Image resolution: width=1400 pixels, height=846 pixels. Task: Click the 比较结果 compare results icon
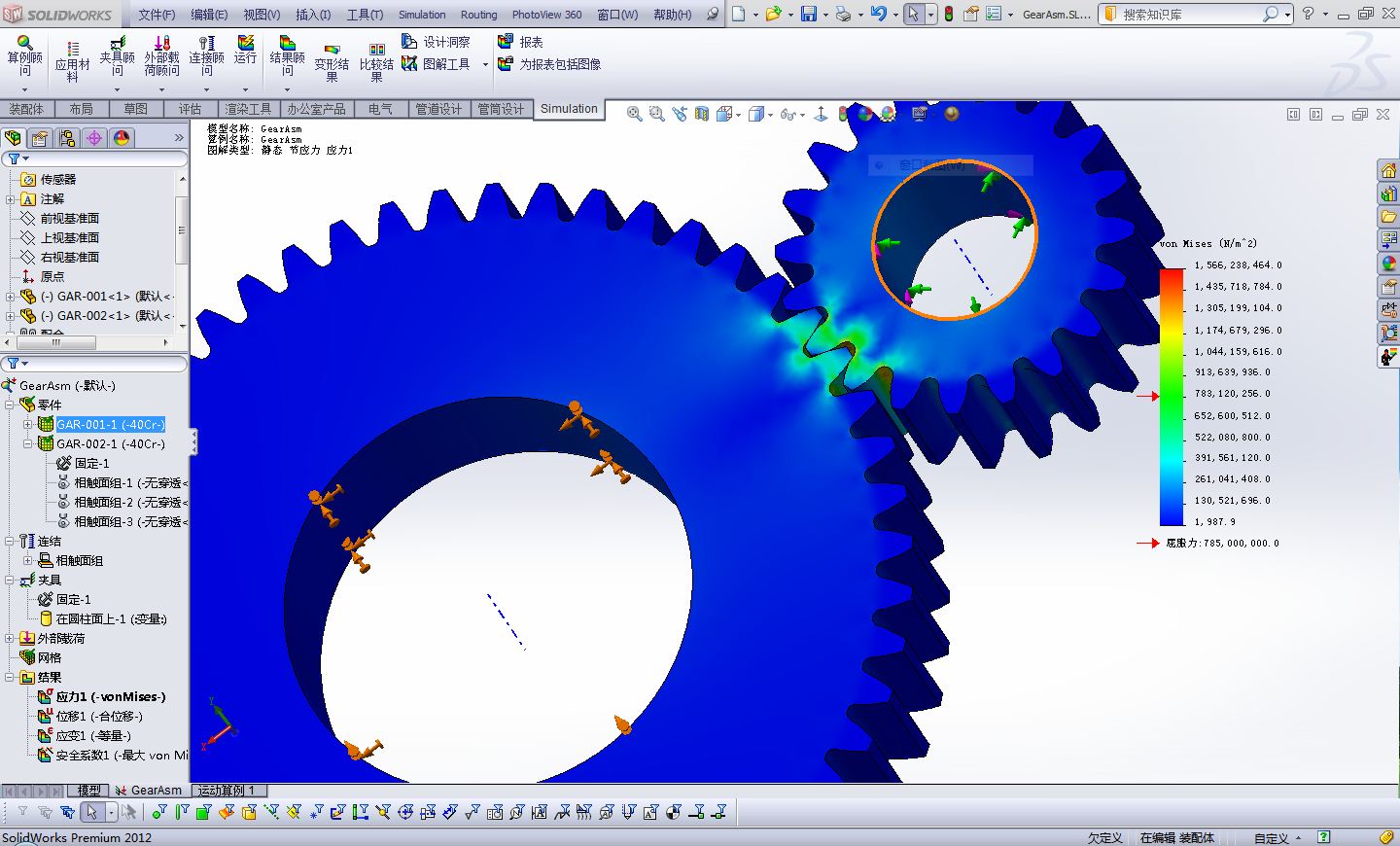tap(377, 62)
